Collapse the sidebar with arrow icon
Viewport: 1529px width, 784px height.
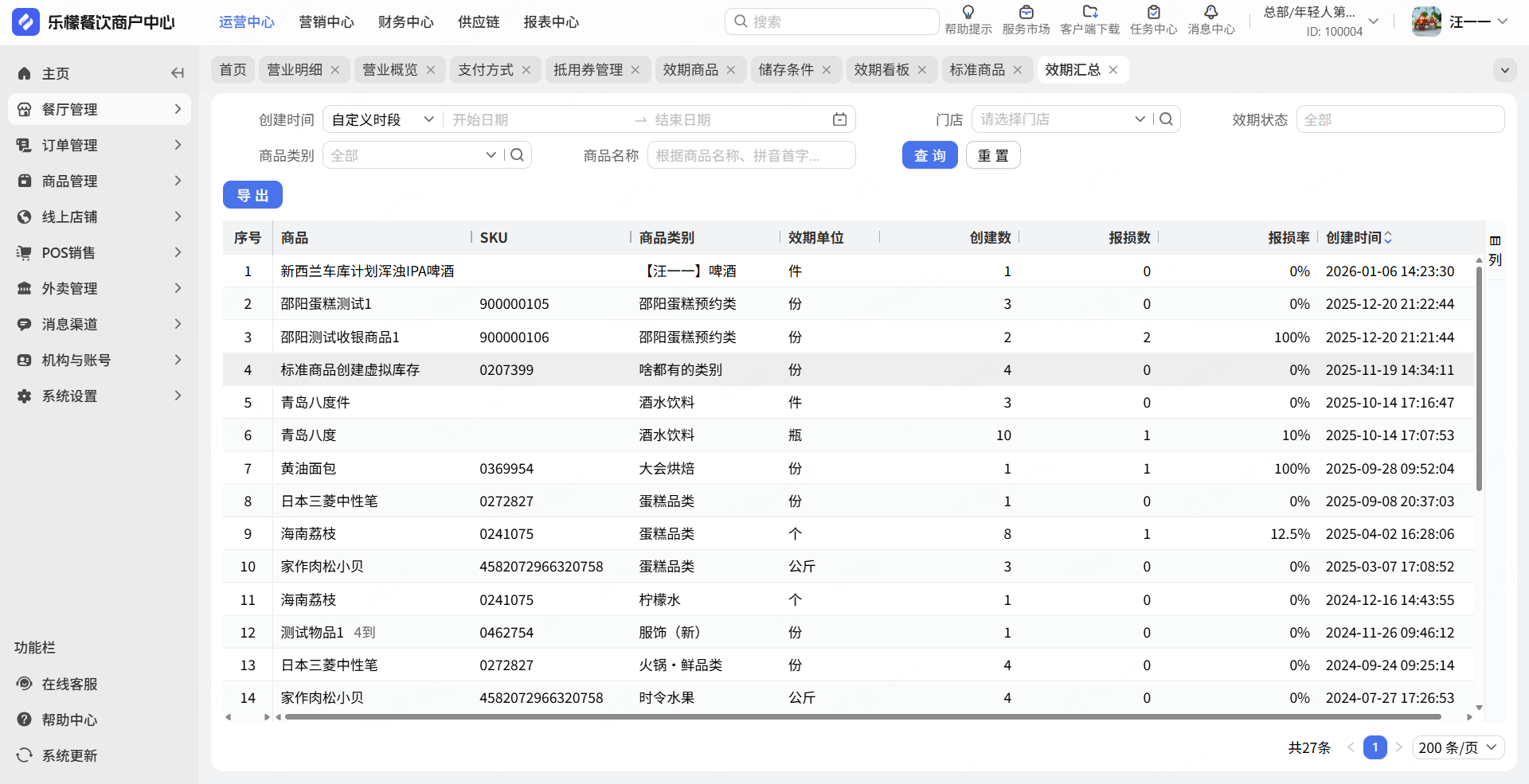(177, 73)
